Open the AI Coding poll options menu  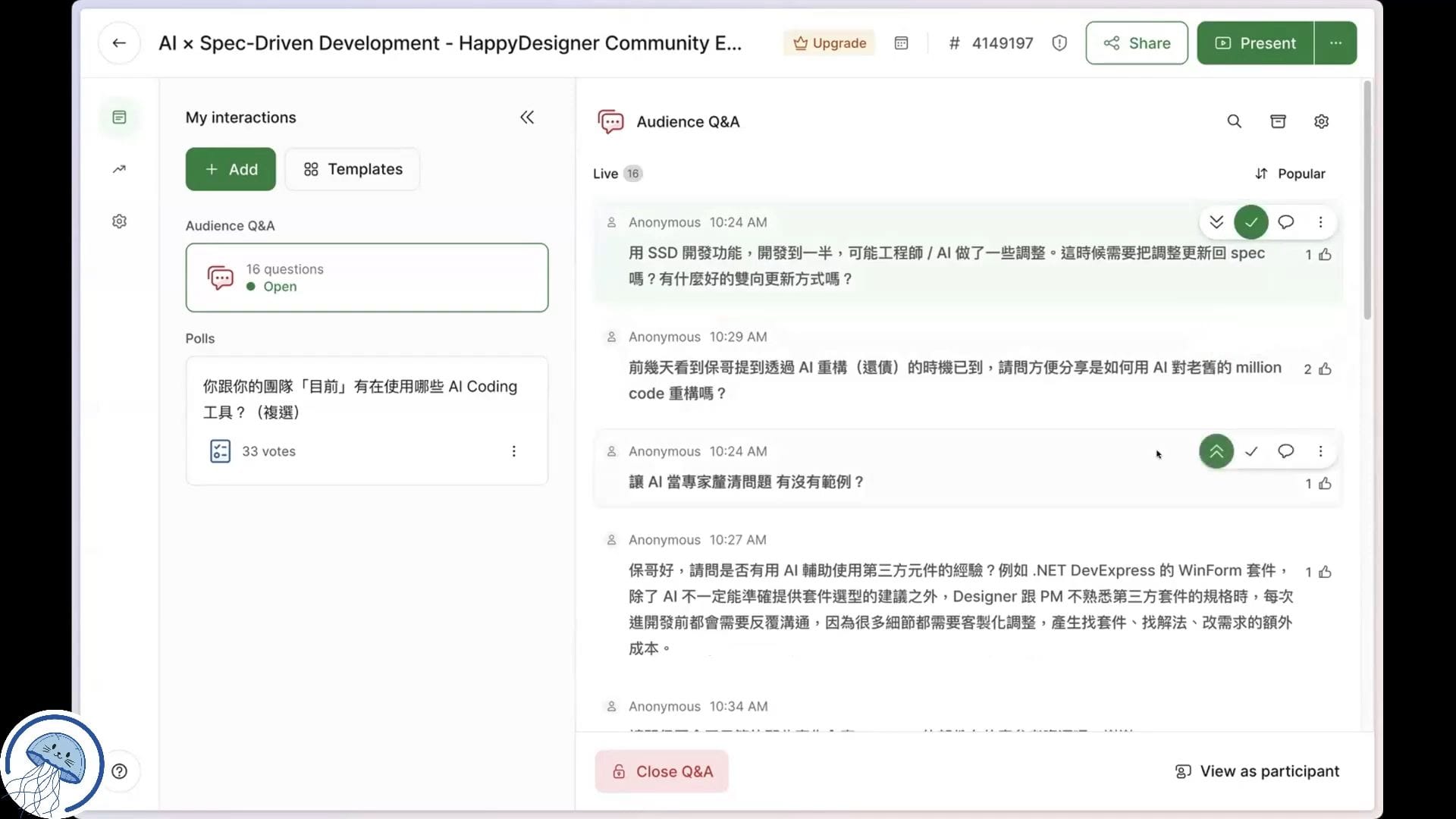tap(513, 451)
